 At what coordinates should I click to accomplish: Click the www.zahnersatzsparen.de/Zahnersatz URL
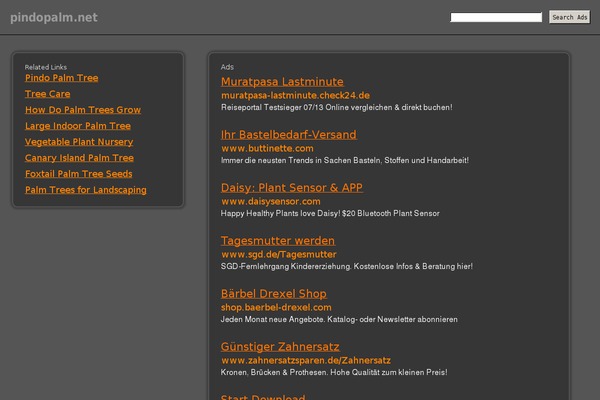coord(306,360)
